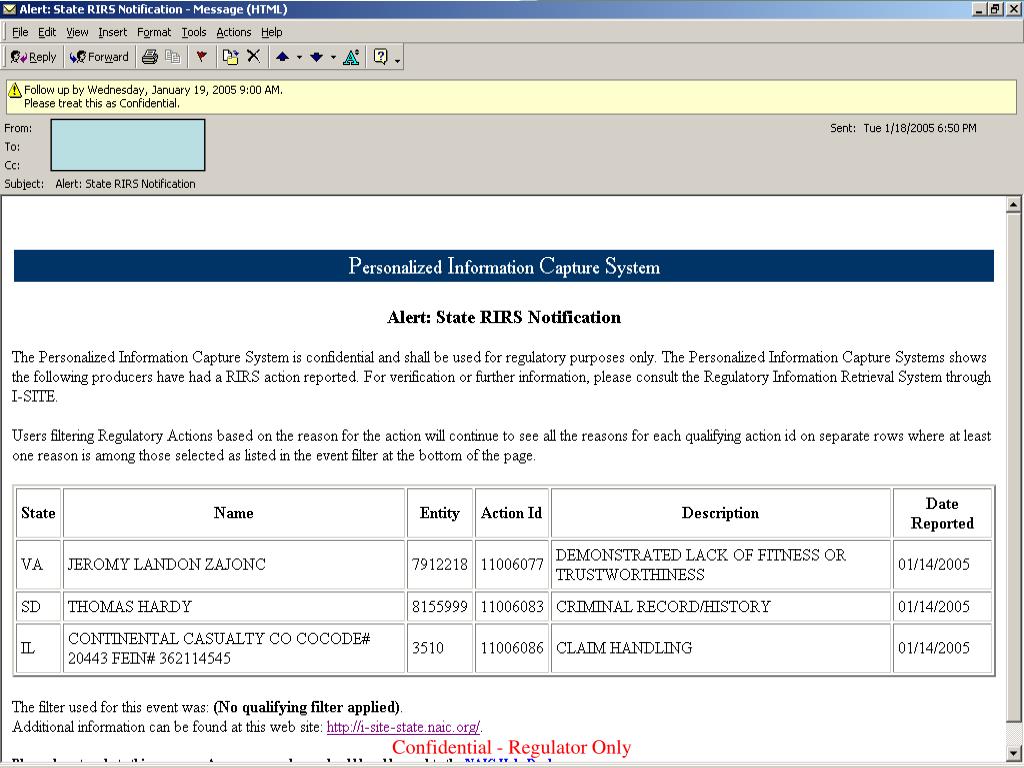Delete the message with the X icon
Viewport: 1024px width, 768px height.
pyautogui.click(x=253, y=57)
